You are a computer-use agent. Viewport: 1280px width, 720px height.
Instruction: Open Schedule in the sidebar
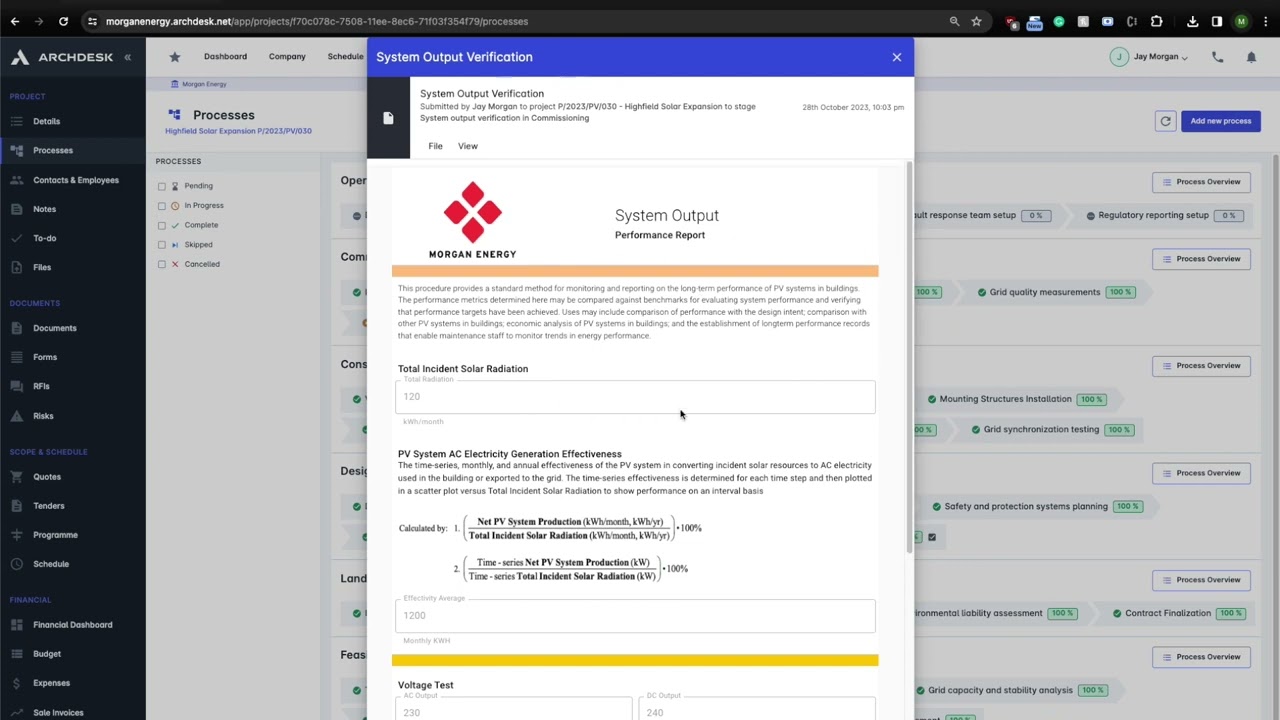[50, 564]
